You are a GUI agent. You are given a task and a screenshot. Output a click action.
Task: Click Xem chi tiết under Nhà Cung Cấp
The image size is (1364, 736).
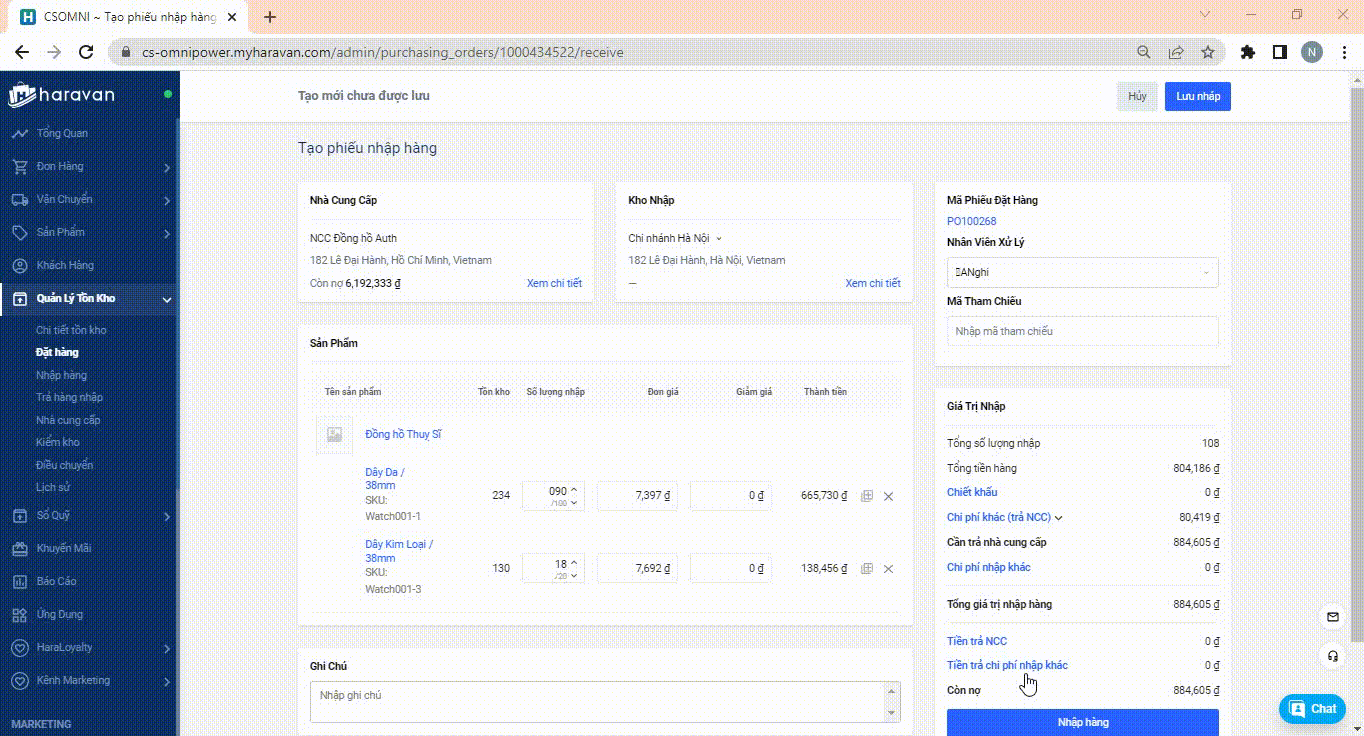tap(554, 283)
